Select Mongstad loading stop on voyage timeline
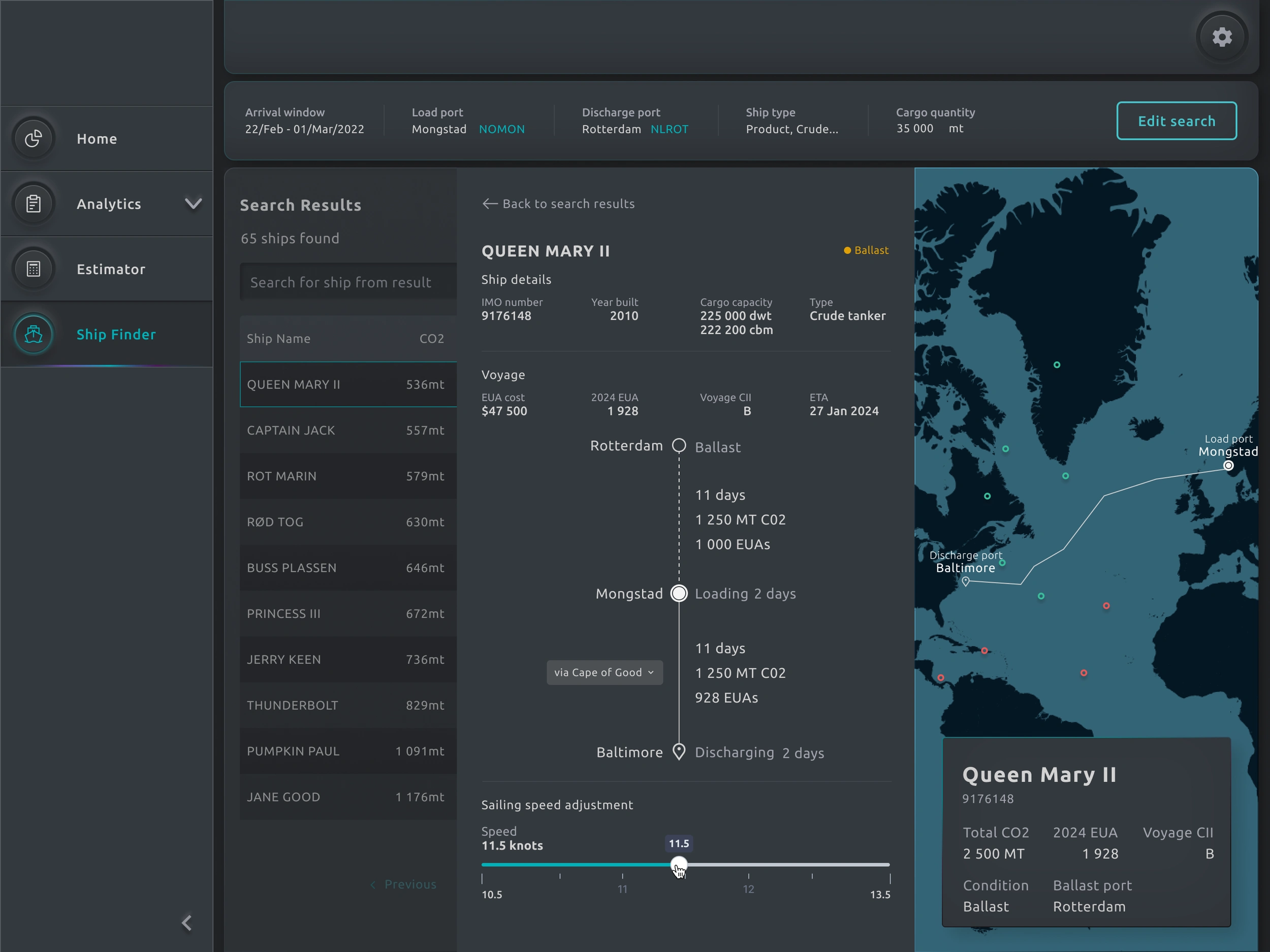Viewport: 1270px width, 952px height. click(x=679, y=594)
